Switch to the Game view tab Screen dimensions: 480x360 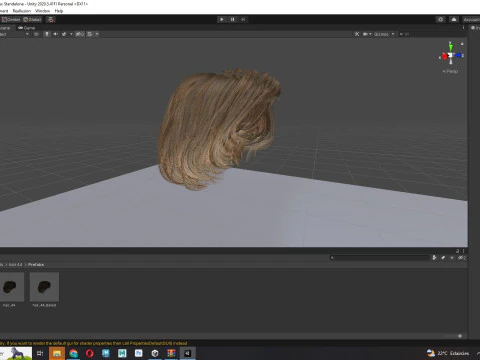click(x=27, y=28)
